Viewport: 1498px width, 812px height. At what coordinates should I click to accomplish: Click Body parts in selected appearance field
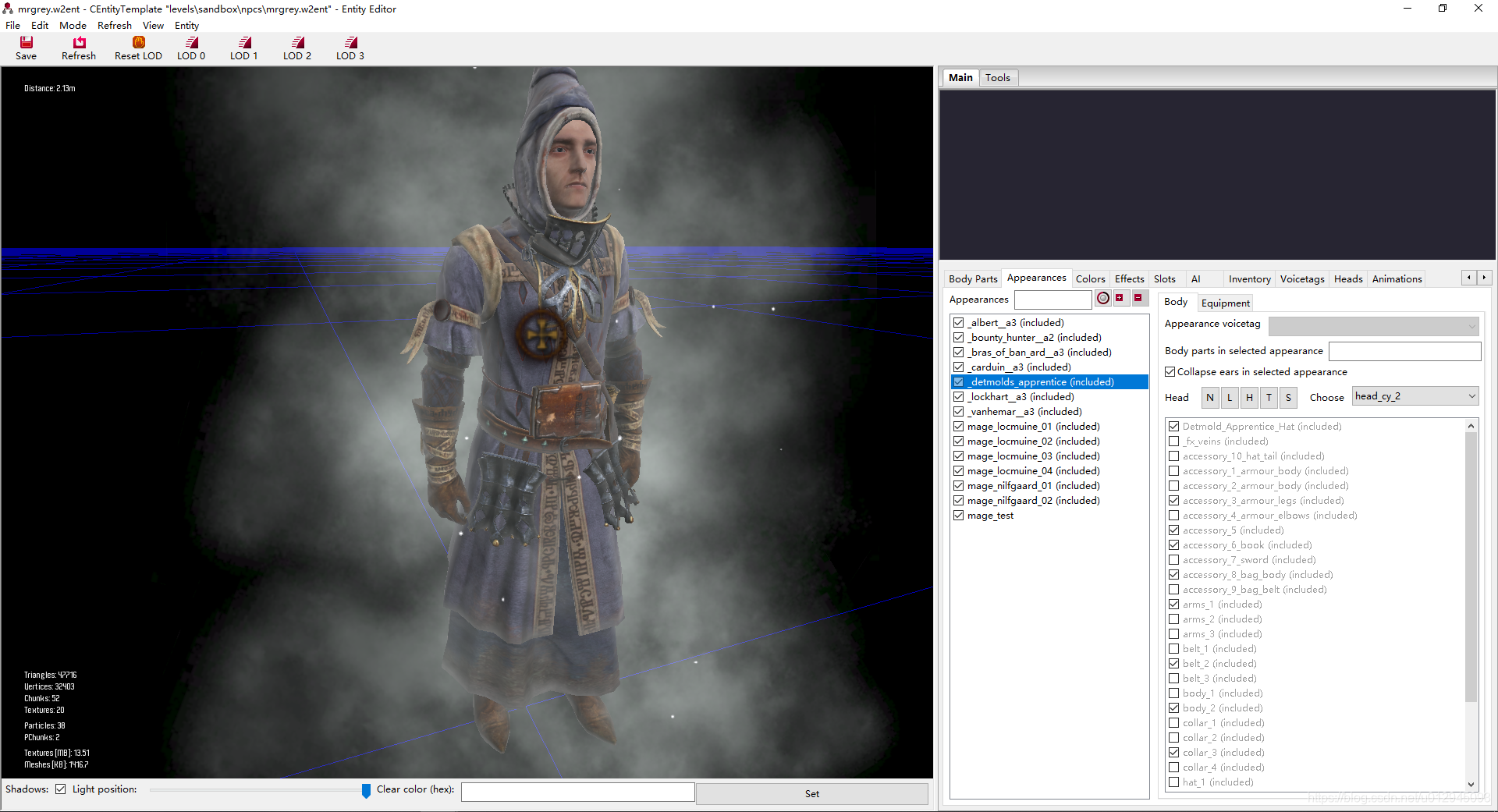point(1404,351)
